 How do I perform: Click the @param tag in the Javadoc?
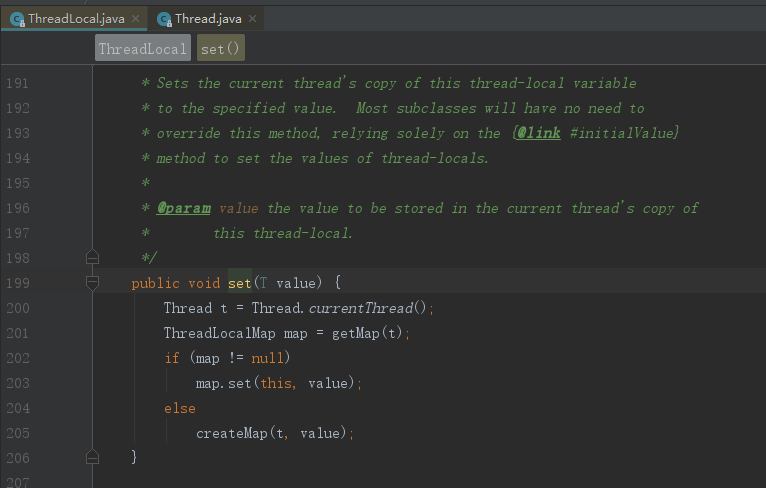click(184, 208)
